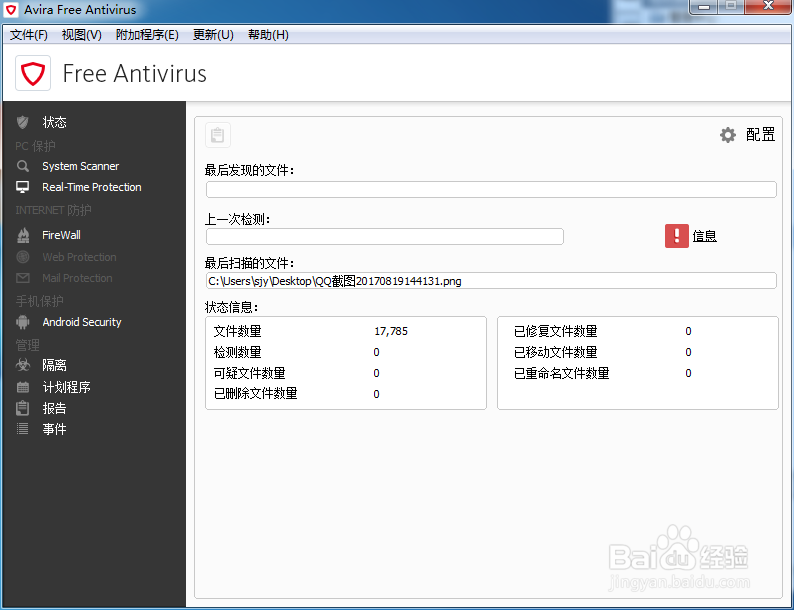Click the 检测数量 row label
The height and width of the screenshot is (610, 794).
pyautogui.click(x=237, y=352)
